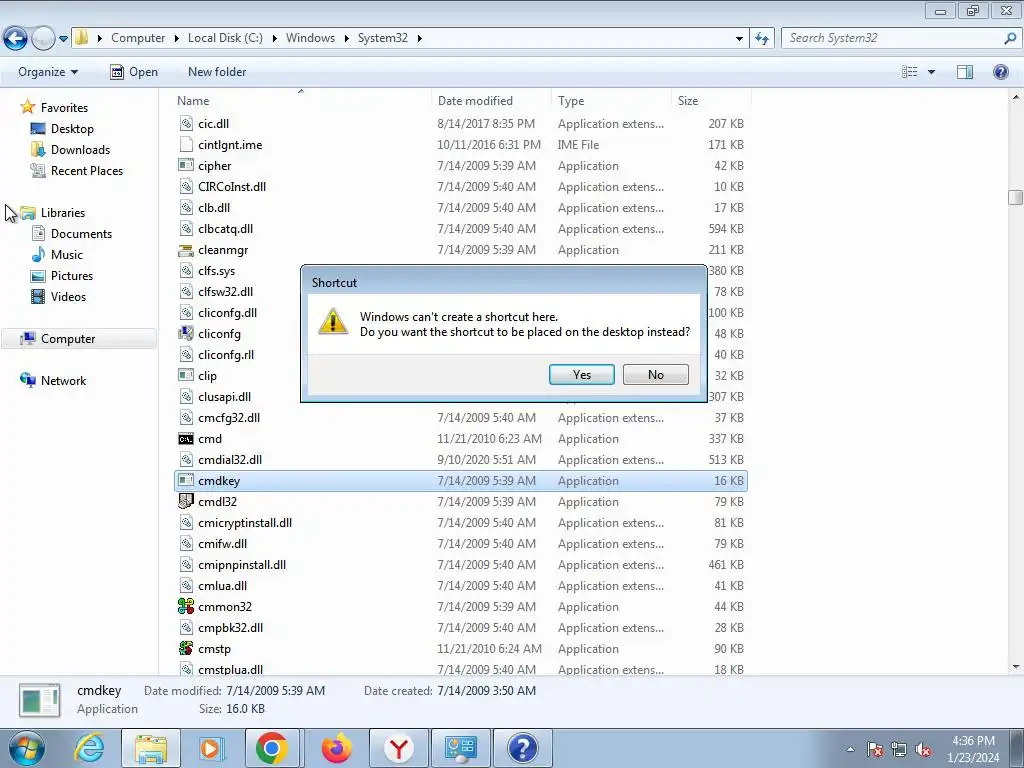
Task: Expand arrow after Computer breadcrumb
Action: click(x=176, y=38)
